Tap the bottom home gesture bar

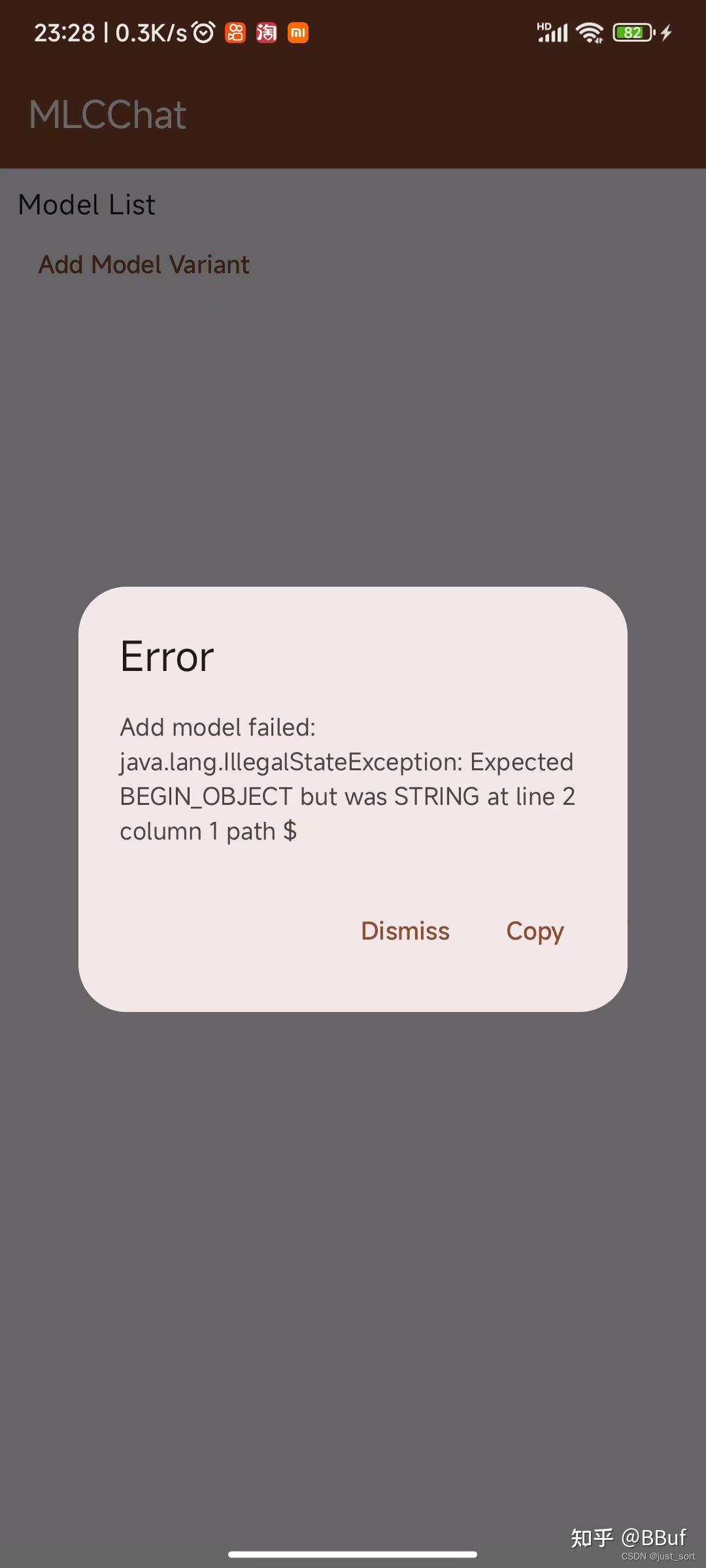(352, 1554)
